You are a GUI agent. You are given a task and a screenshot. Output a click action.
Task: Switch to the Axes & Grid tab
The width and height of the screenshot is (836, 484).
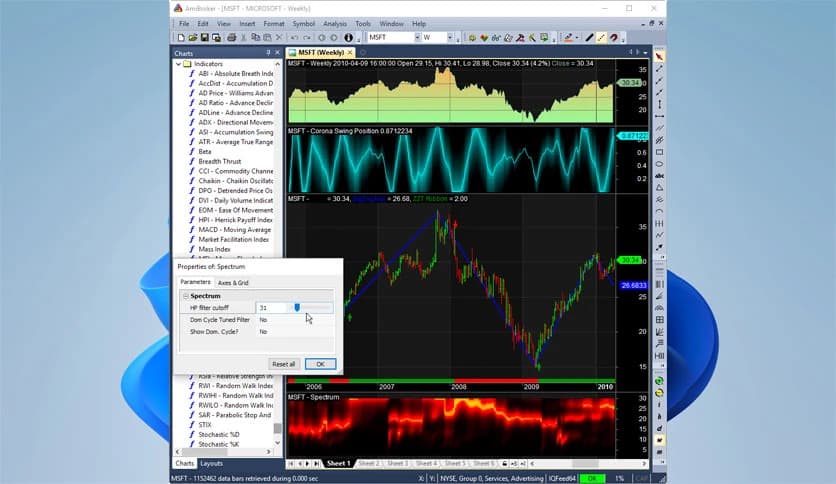[x=233, y=283]
